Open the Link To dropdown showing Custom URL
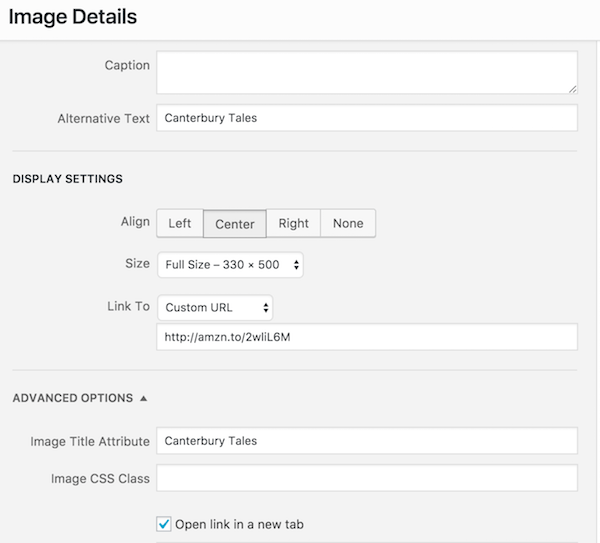600x543 pixels. tap(215, 307)
